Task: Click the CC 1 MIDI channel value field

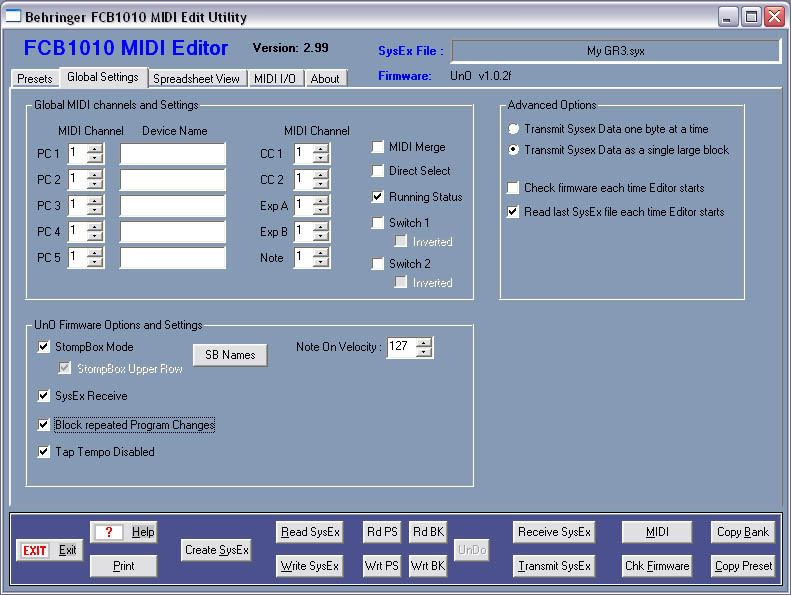Action: point(304,153)
